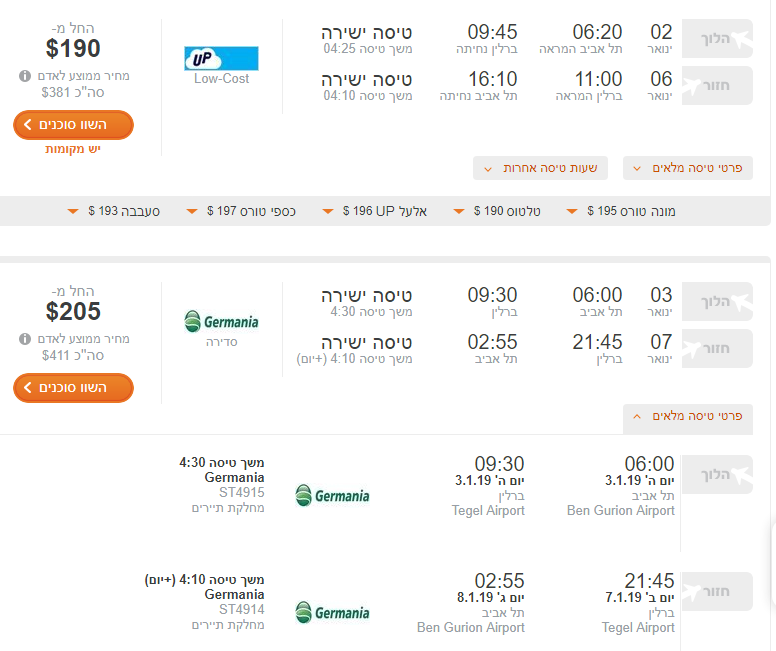Click the return airplane icon for January 06
This screenshot has width=776, height=651.
pyautogui.click(x=740, y=86)
